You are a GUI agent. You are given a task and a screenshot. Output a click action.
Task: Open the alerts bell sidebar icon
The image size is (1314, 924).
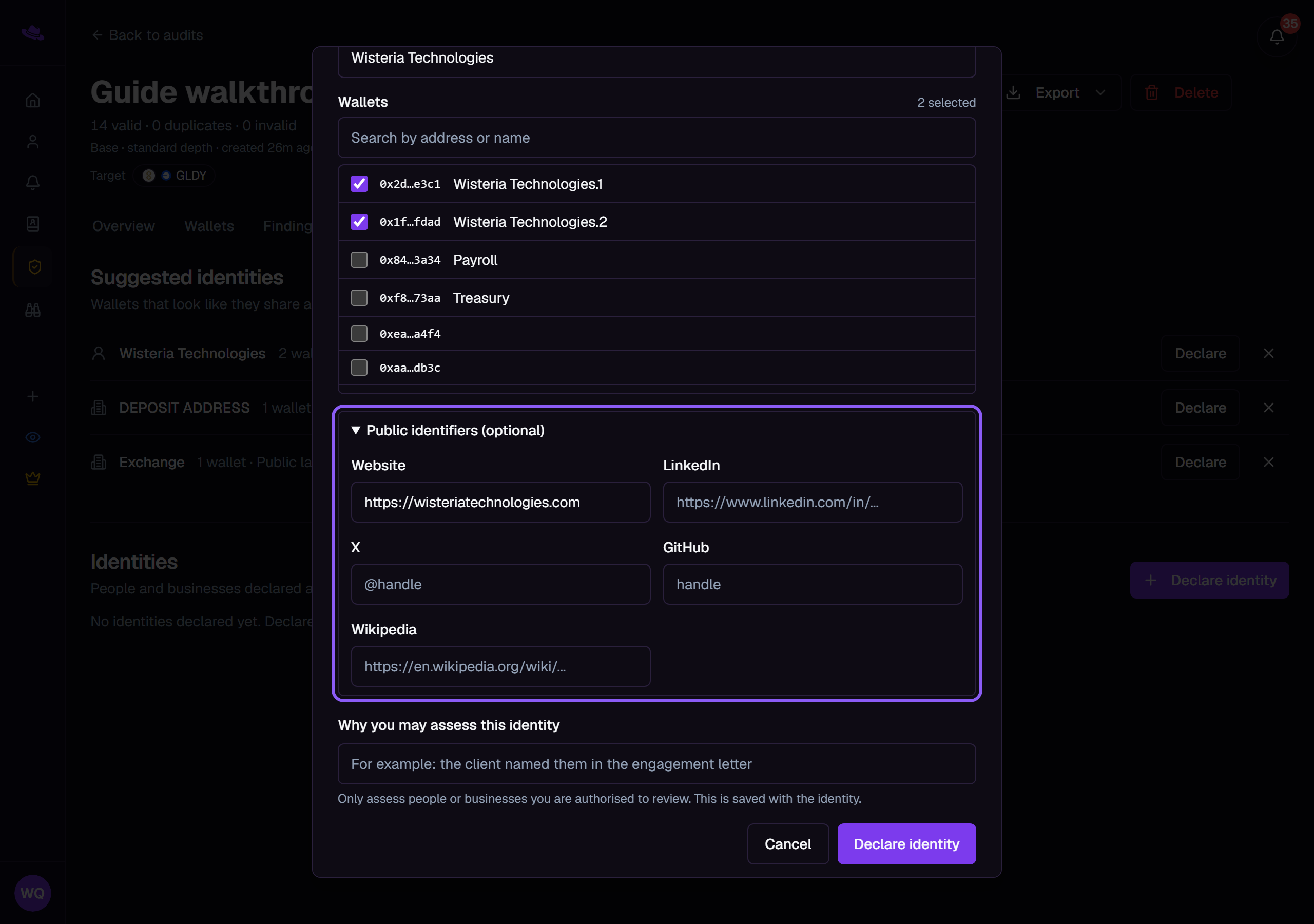tap(33, 183)
